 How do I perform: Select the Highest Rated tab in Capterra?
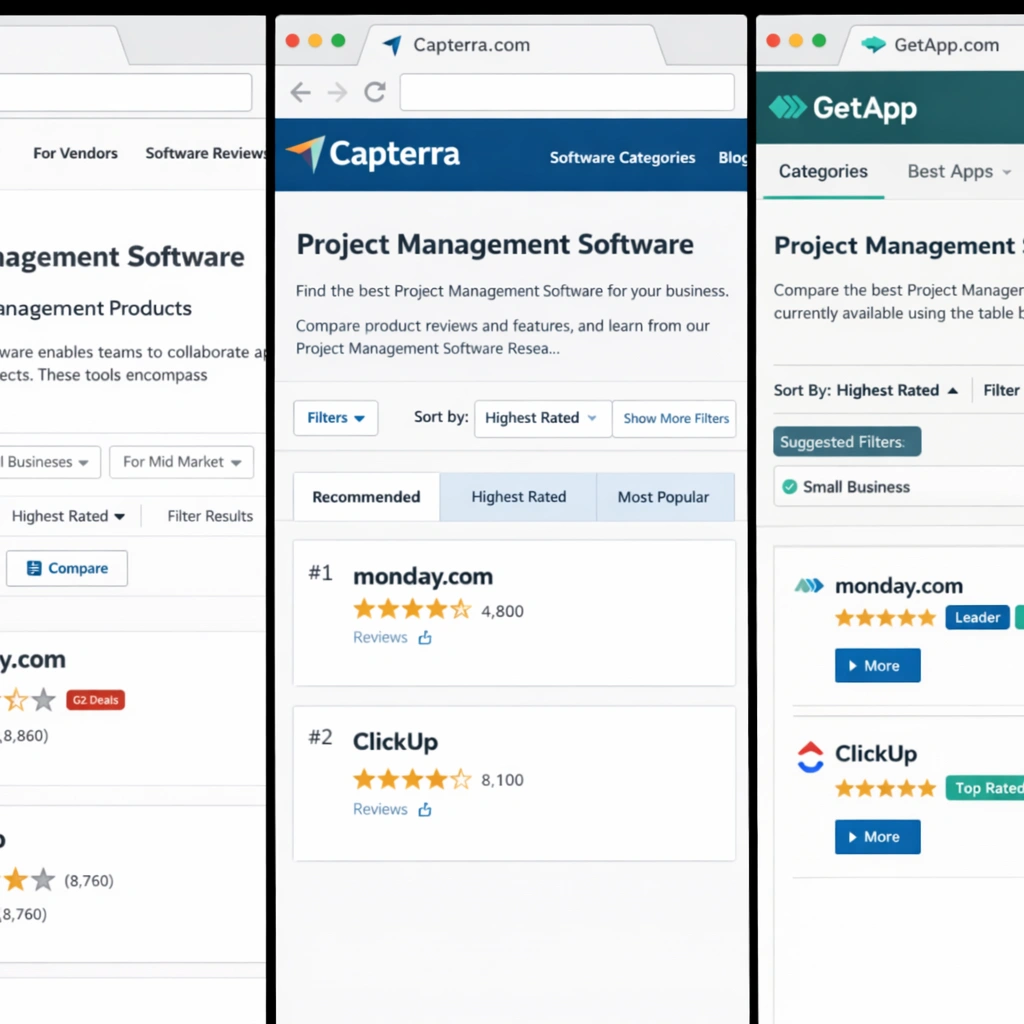click(x=518, y=497)
